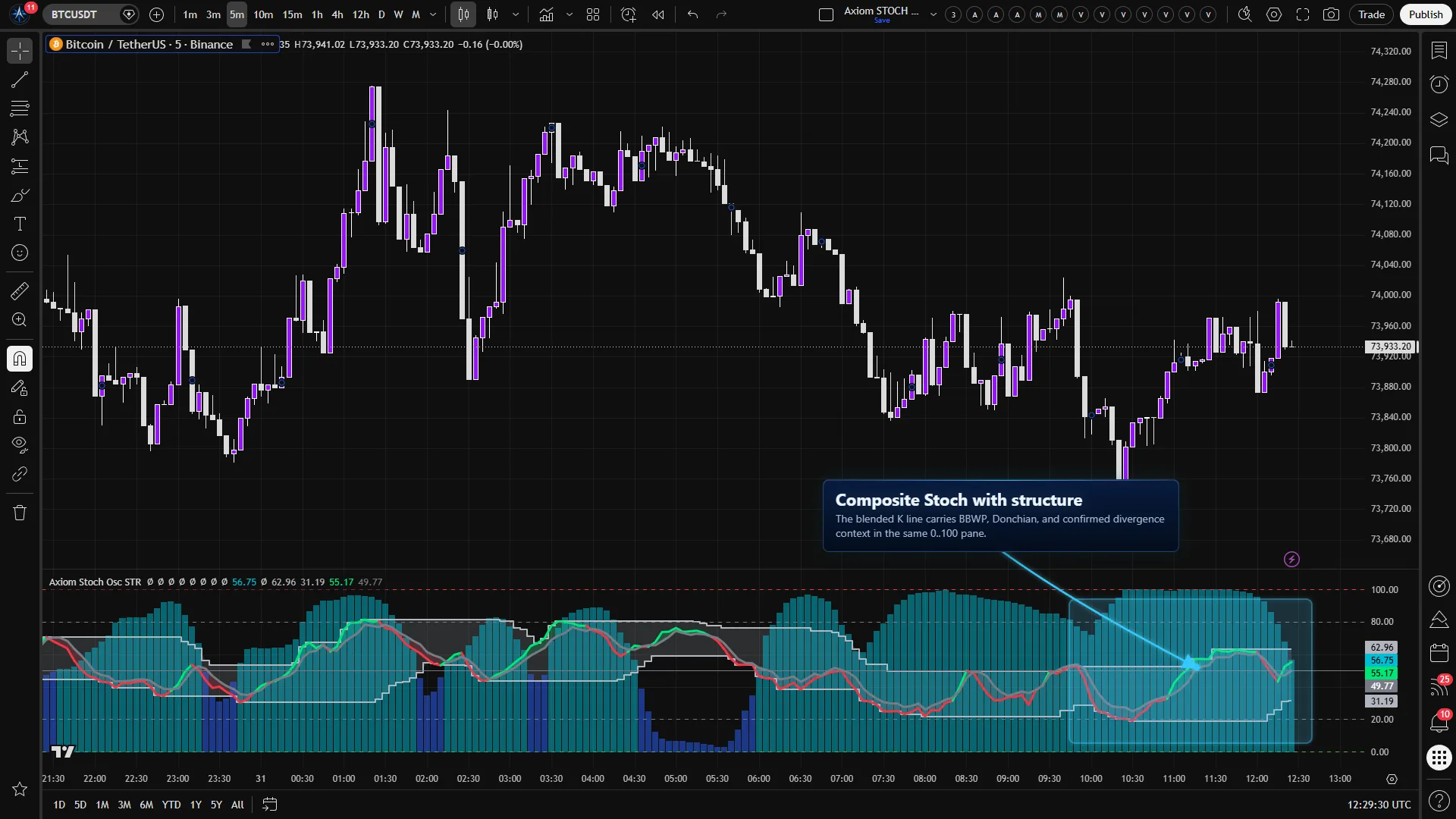Activate the zoom in tool
This screenshot has width=1456, height=819.
(x=20, y=320)
